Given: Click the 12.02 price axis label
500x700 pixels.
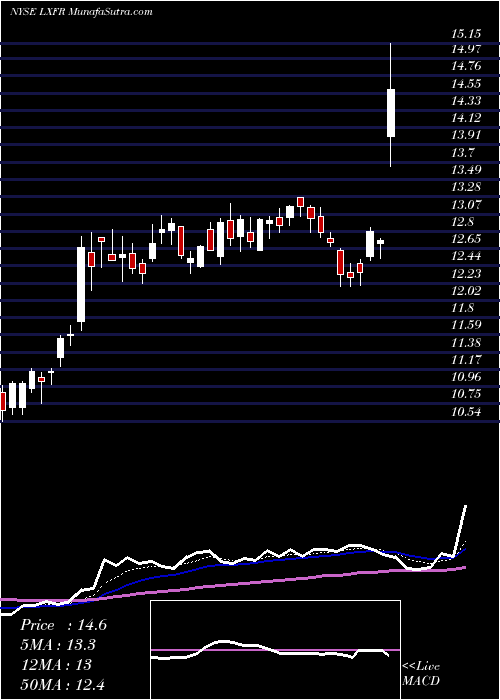Looking at the screenshot, I should [466, 291].
